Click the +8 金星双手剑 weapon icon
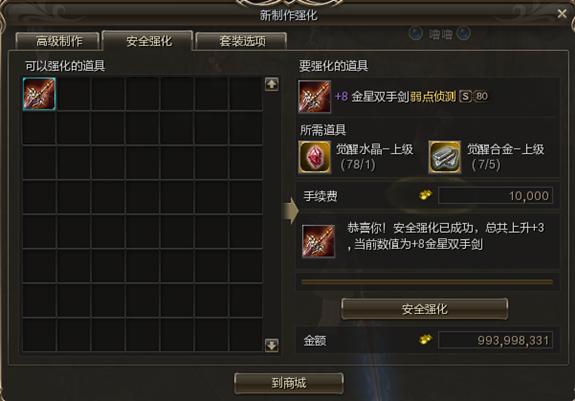This screenshot has height=401, width=575. 314,97
